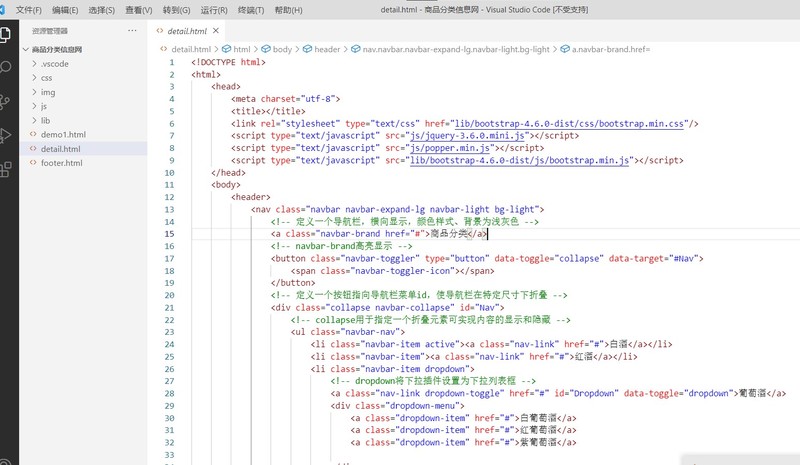
Task: Click the detail.html tab file icon
Action: click(x=160, y=31)
